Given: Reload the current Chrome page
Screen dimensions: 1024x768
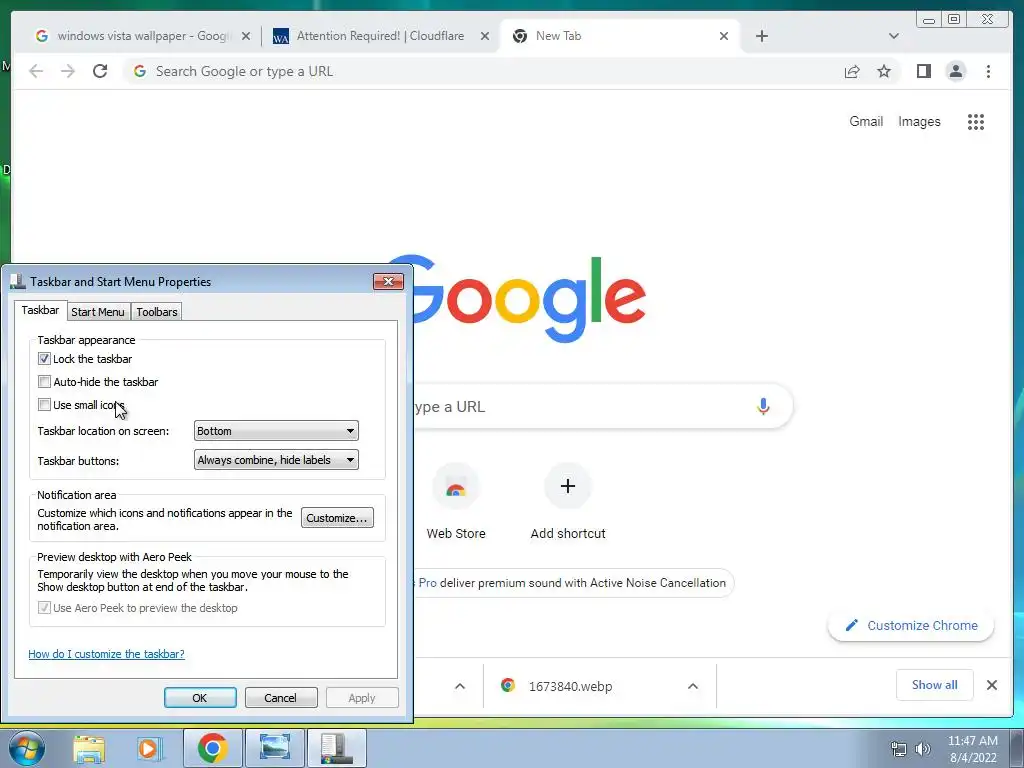Looking at the screenshot, I should [100, 71].
